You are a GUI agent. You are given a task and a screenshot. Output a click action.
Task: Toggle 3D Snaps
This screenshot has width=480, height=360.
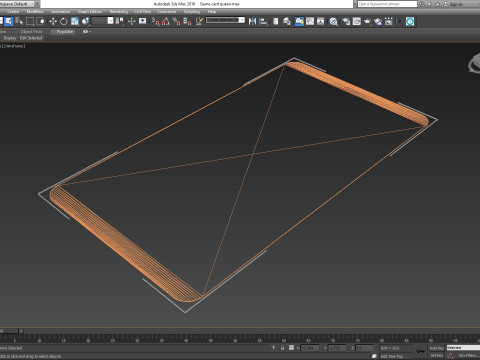coord(156,21)
